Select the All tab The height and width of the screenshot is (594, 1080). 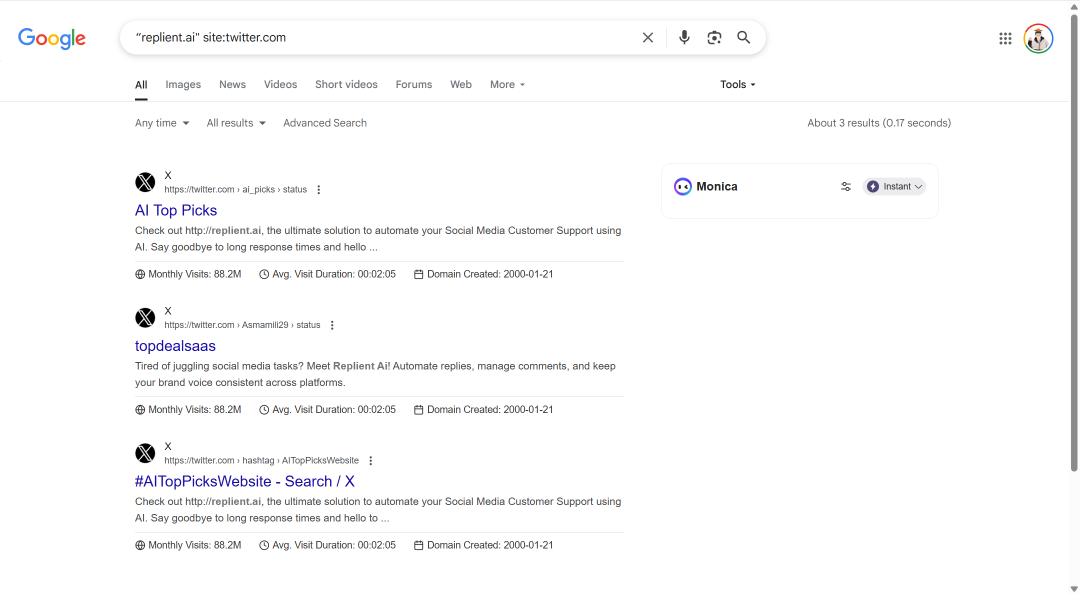click(x=141, y=85)
